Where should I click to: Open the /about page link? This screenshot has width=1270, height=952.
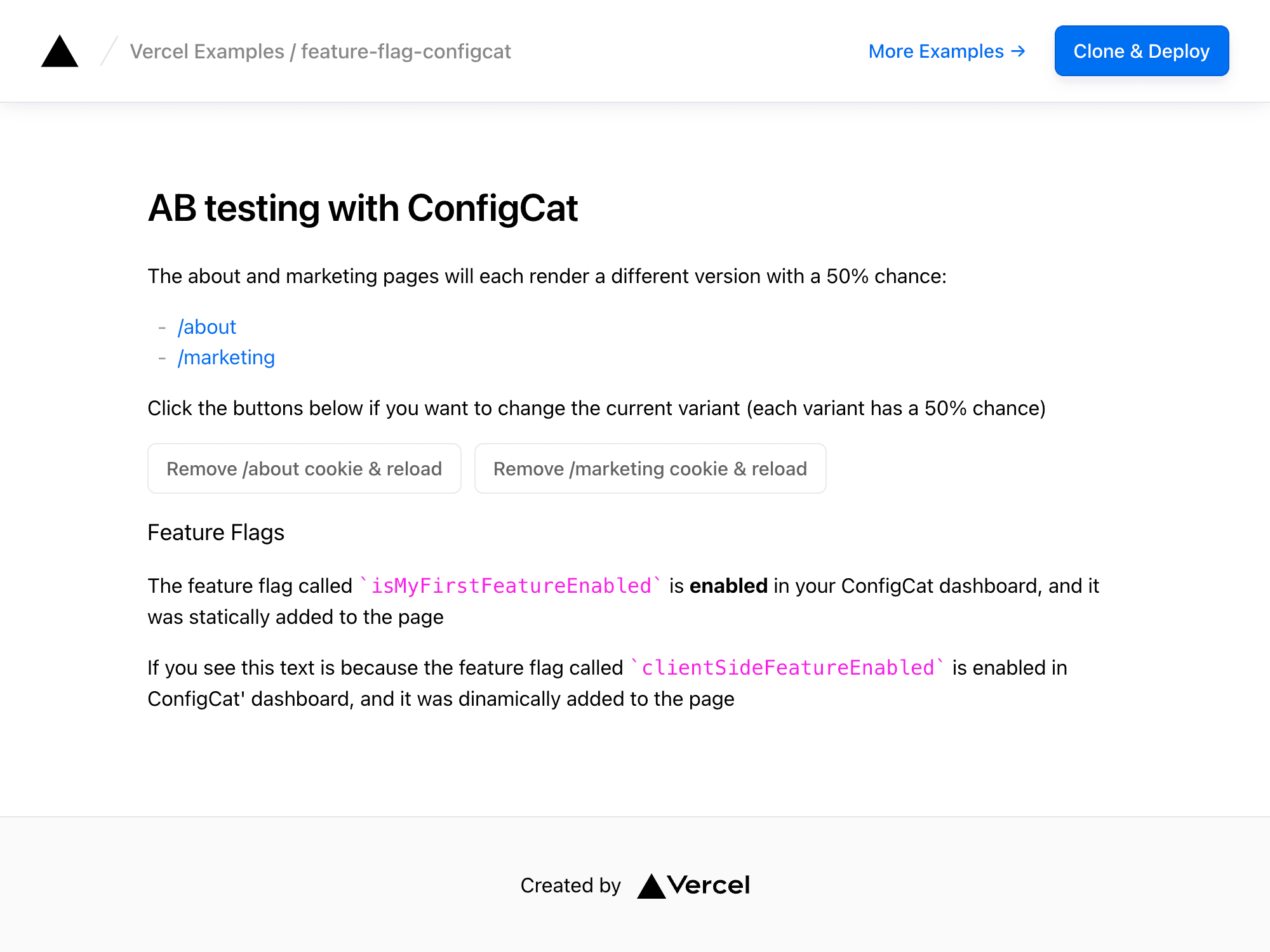tap(206, 327)
